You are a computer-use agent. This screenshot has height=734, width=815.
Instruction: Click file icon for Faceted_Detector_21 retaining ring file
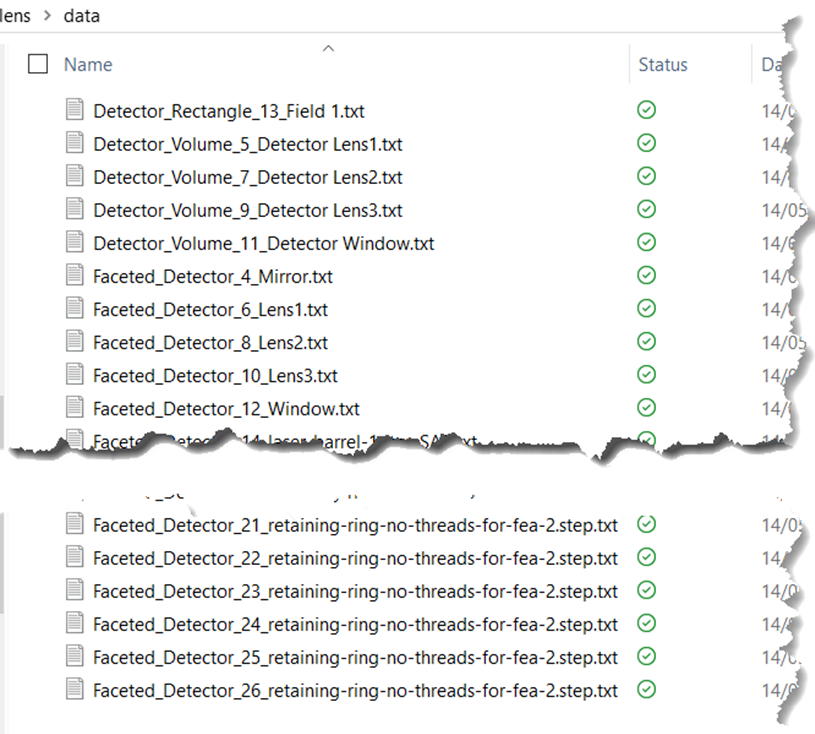(75, 524)
